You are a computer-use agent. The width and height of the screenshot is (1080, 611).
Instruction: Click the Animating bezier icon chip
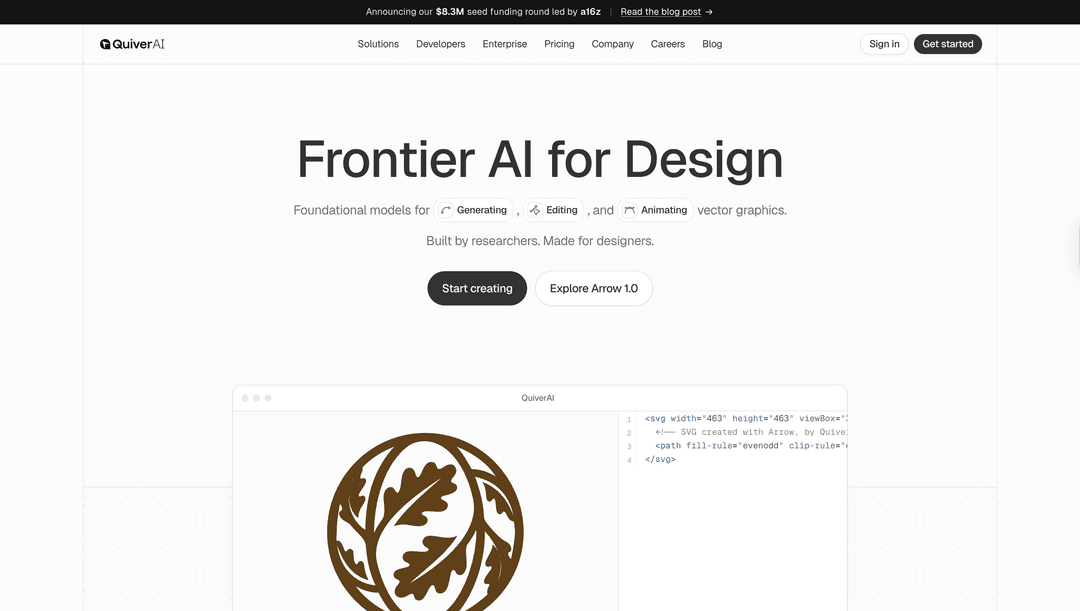pyautogui.click(x=655, y=210)
